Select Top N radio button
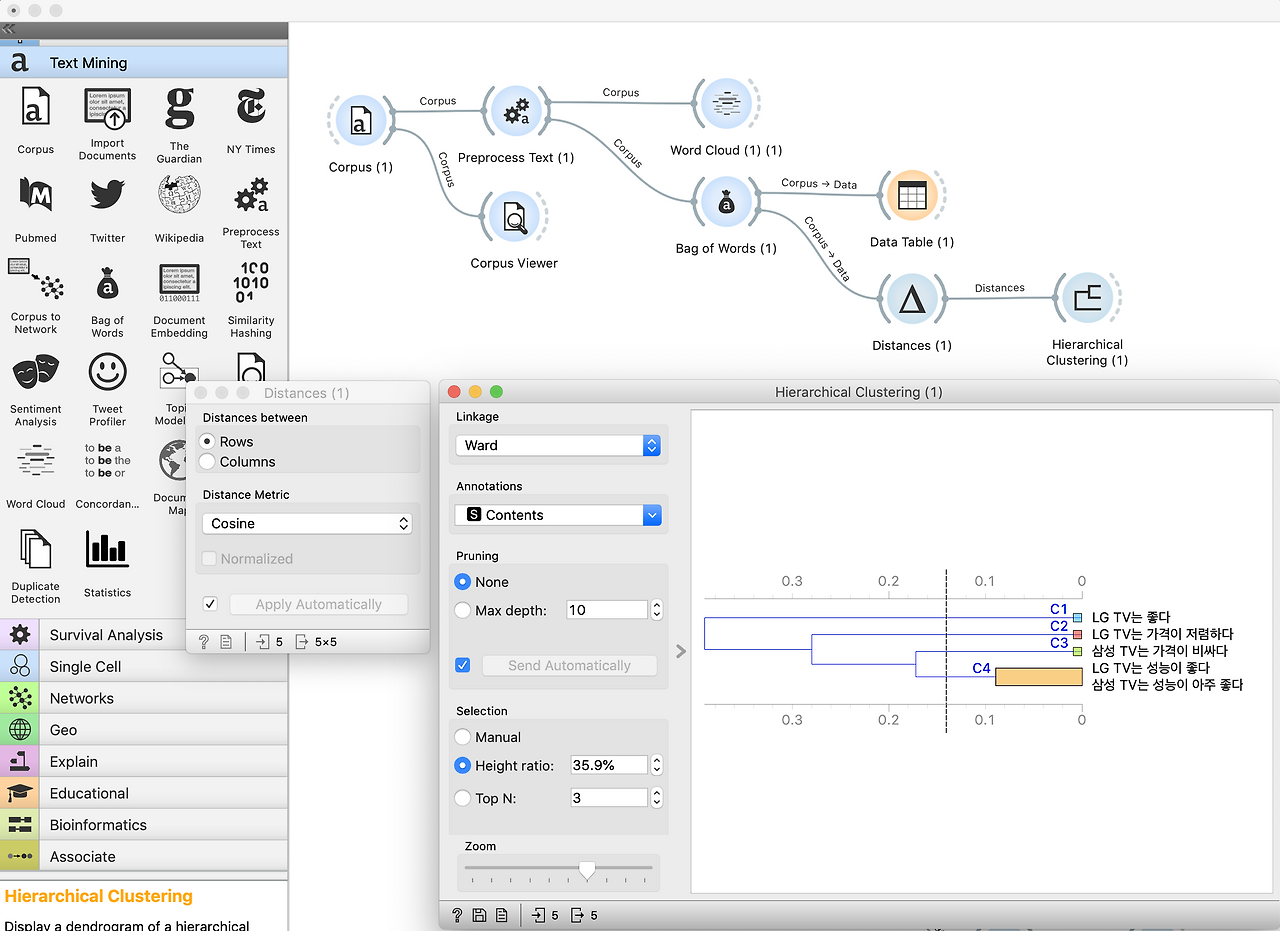This screenshot has width=1280, height=931. tap(463, 798)
